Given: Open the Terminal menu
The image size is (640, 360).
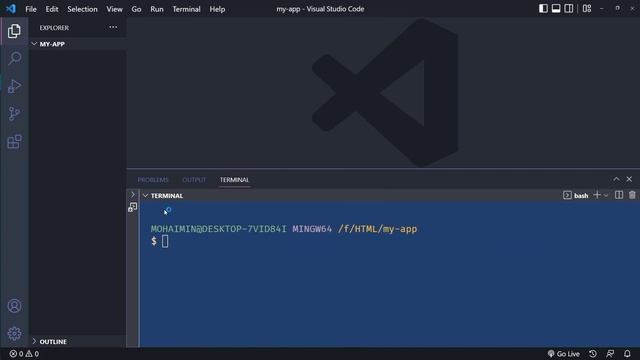Looking at the screenshot, I should (187, 9).
